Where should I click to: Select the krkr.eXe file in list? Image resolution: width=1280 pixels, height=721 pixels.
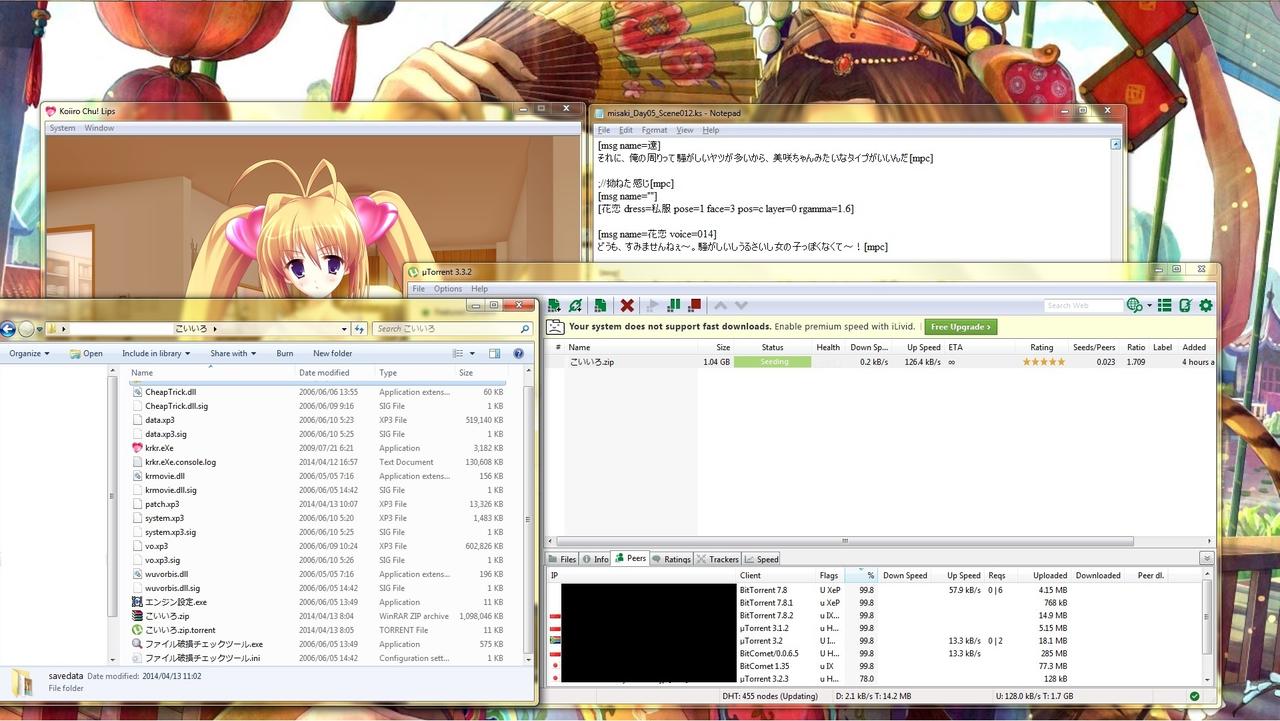click(x=159, y=448)
